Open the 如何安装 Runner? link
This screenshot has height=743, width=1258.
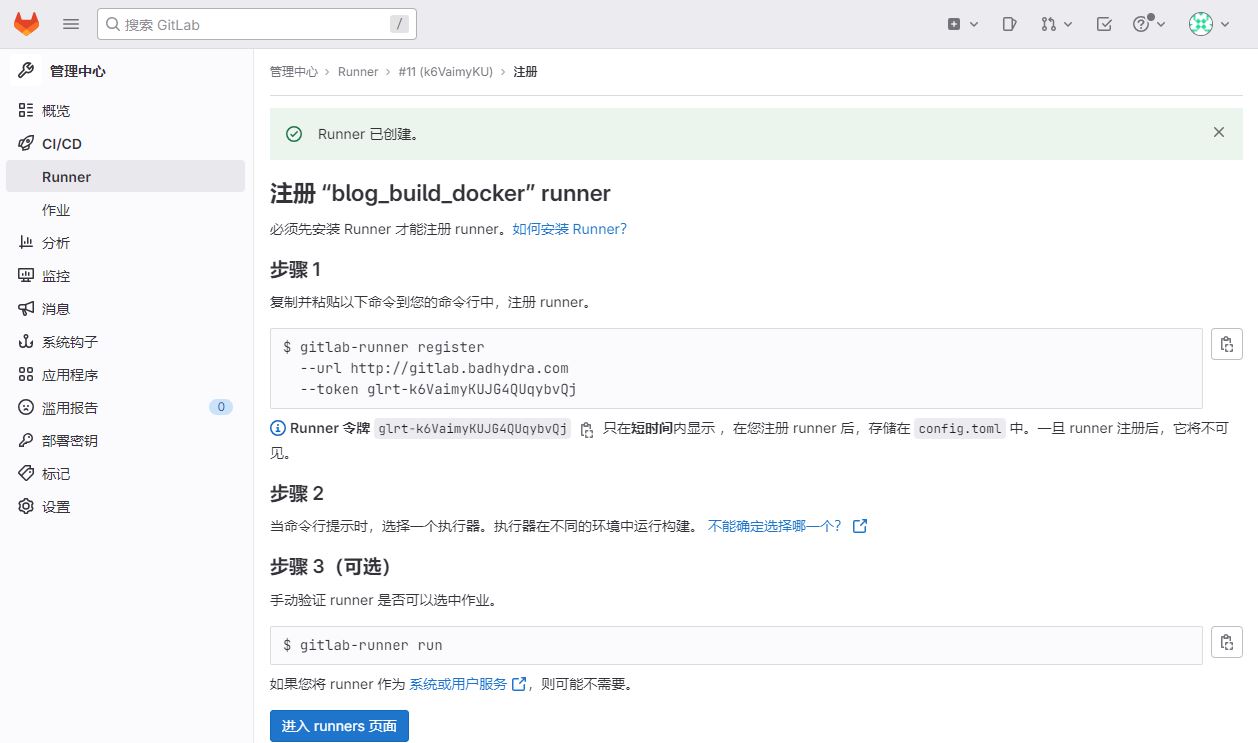click(x=569, y=229)
